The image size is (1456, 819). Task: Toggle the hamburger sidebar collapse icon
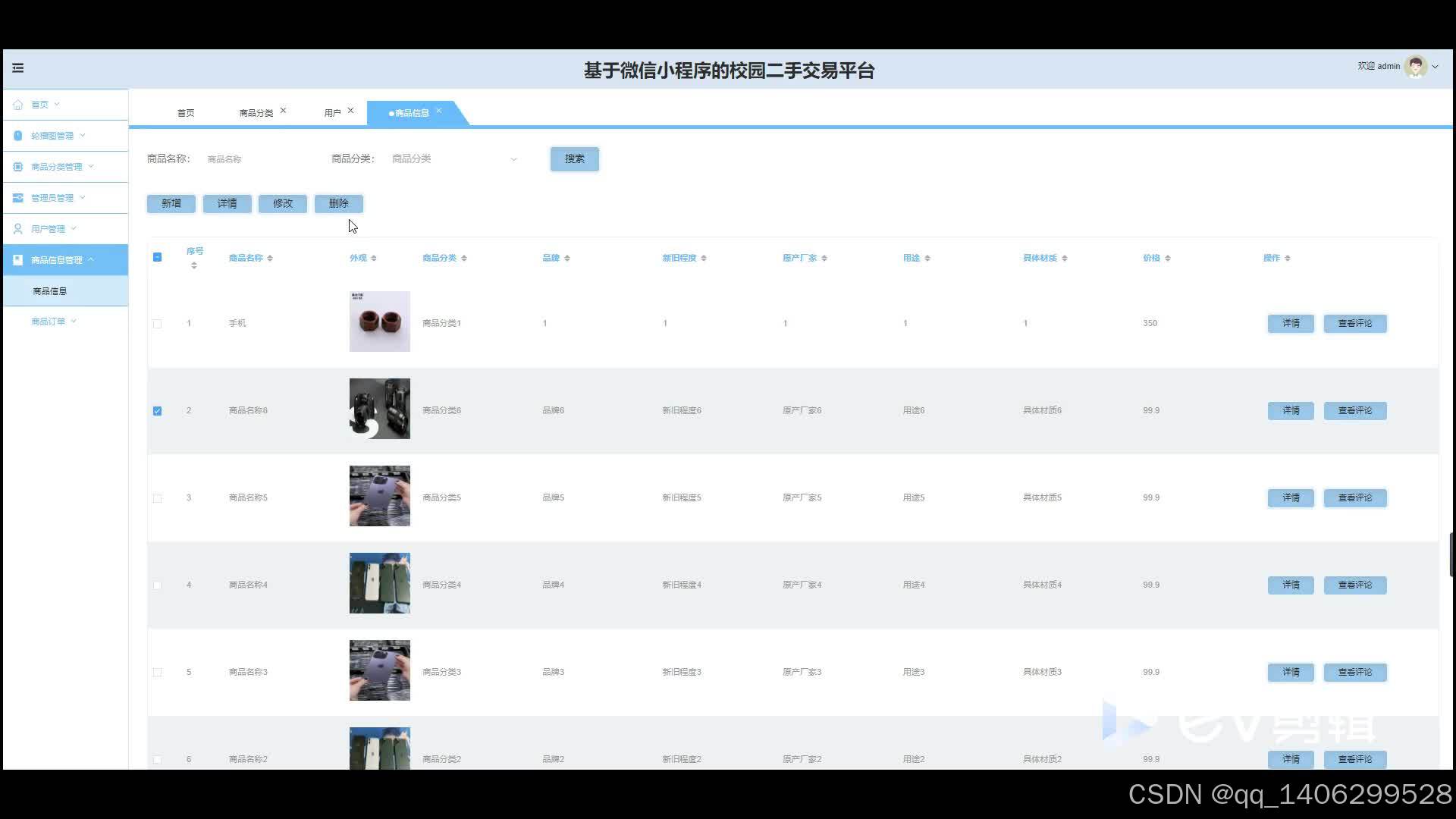coord(18,68)
